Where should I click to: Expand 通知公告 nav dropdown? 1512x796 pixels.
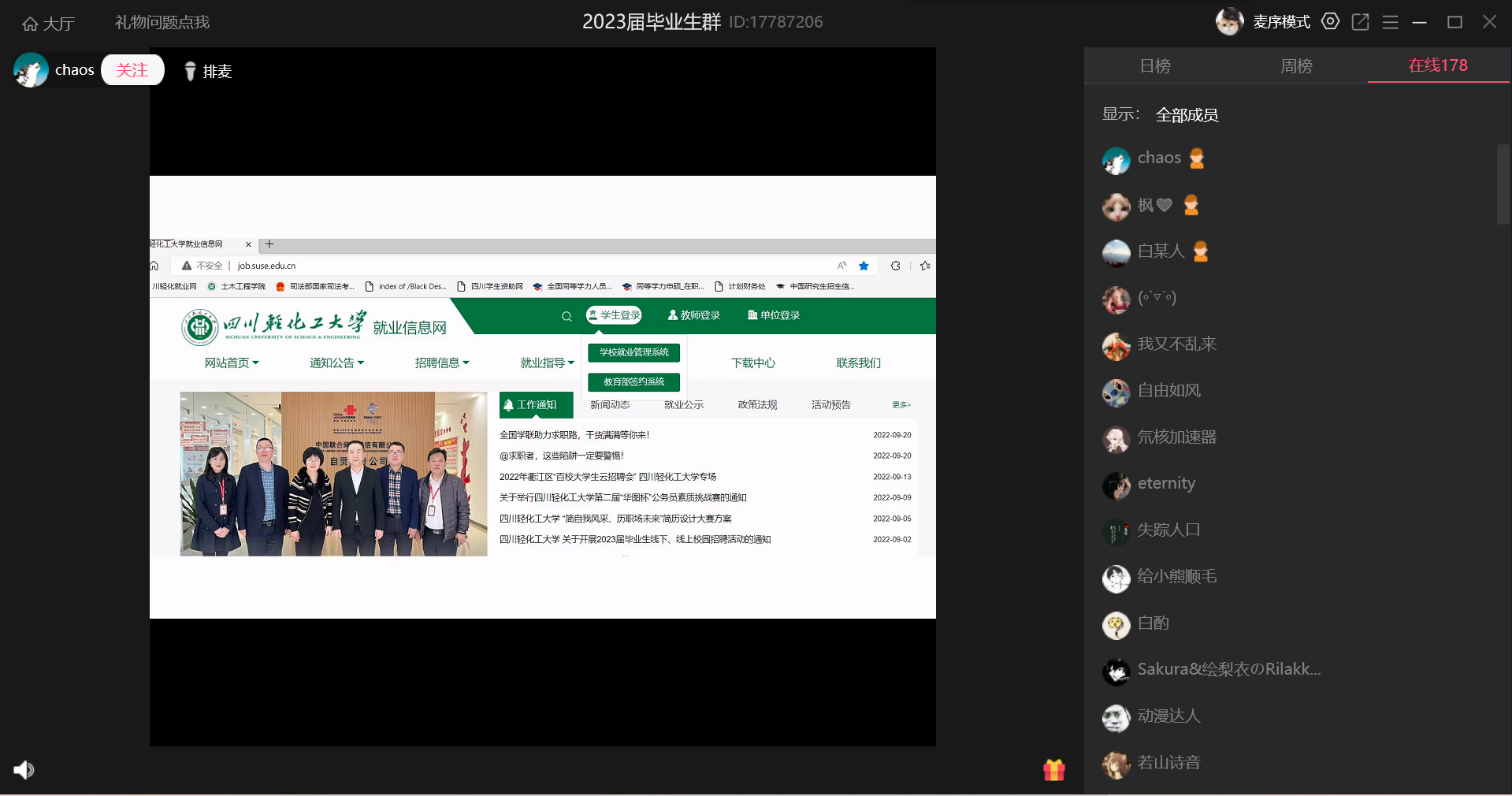point(336,363)
